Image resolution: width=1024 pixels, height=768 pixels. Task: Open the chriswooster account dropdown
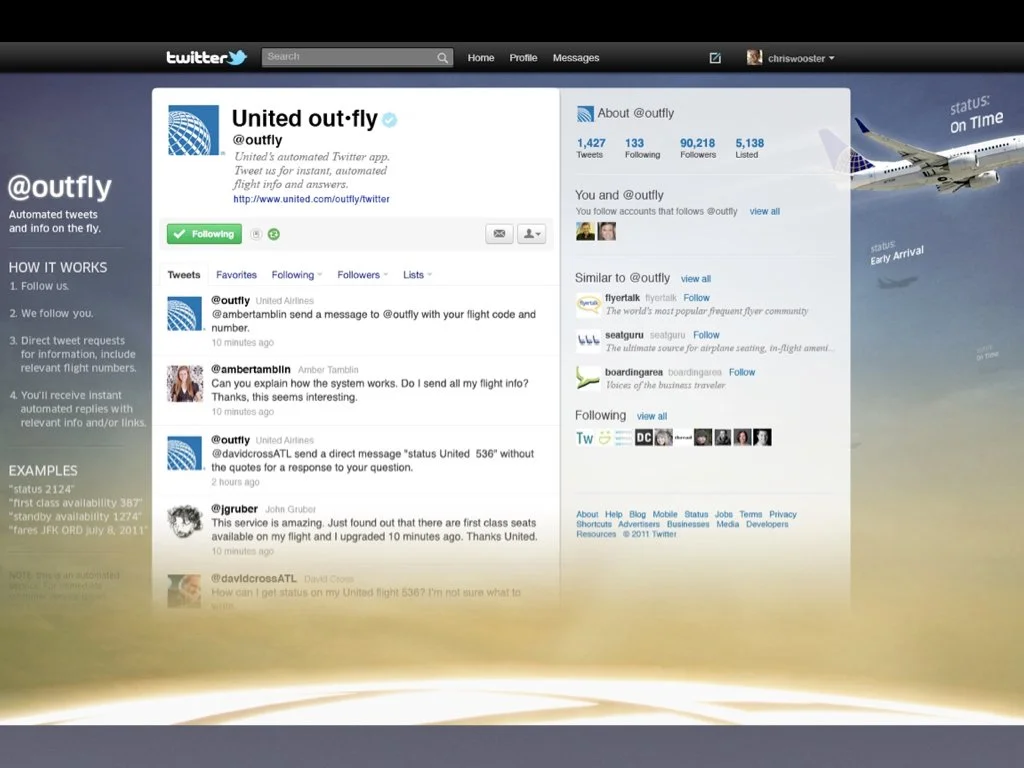801,58
